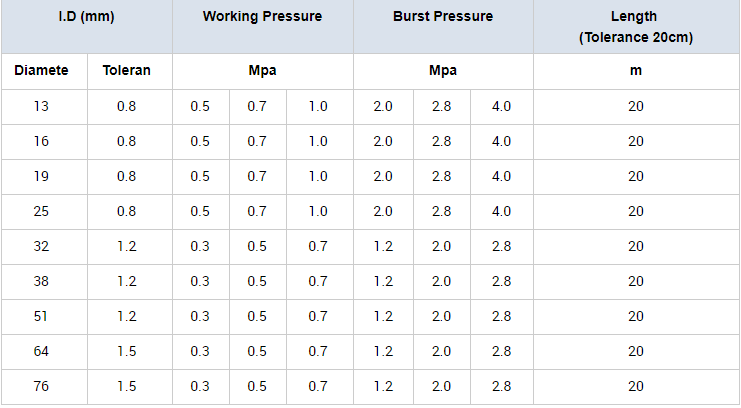The width and height of the screenshot is (741, 408).
Task: Select the 1.5 tolerance in the 76 row
Action: click(x=126, y=387)
